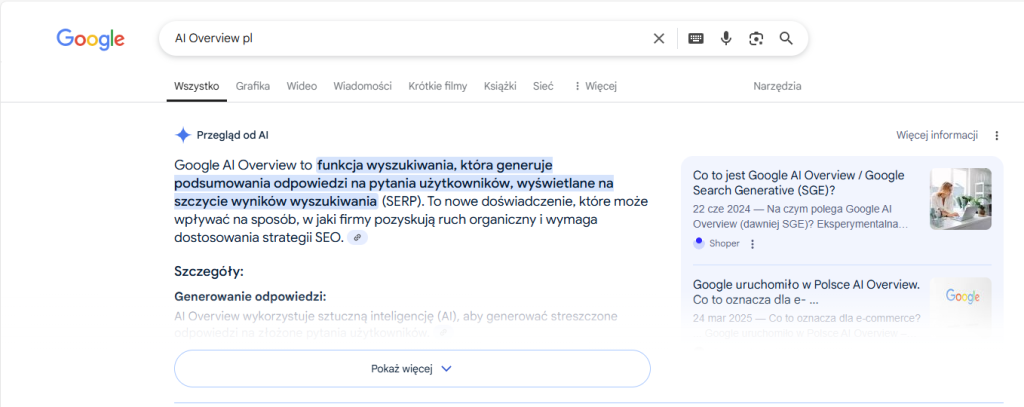Expand the overview with Pokaż więcej
This screenshot has height=407, width=1024.
(412, 368)
